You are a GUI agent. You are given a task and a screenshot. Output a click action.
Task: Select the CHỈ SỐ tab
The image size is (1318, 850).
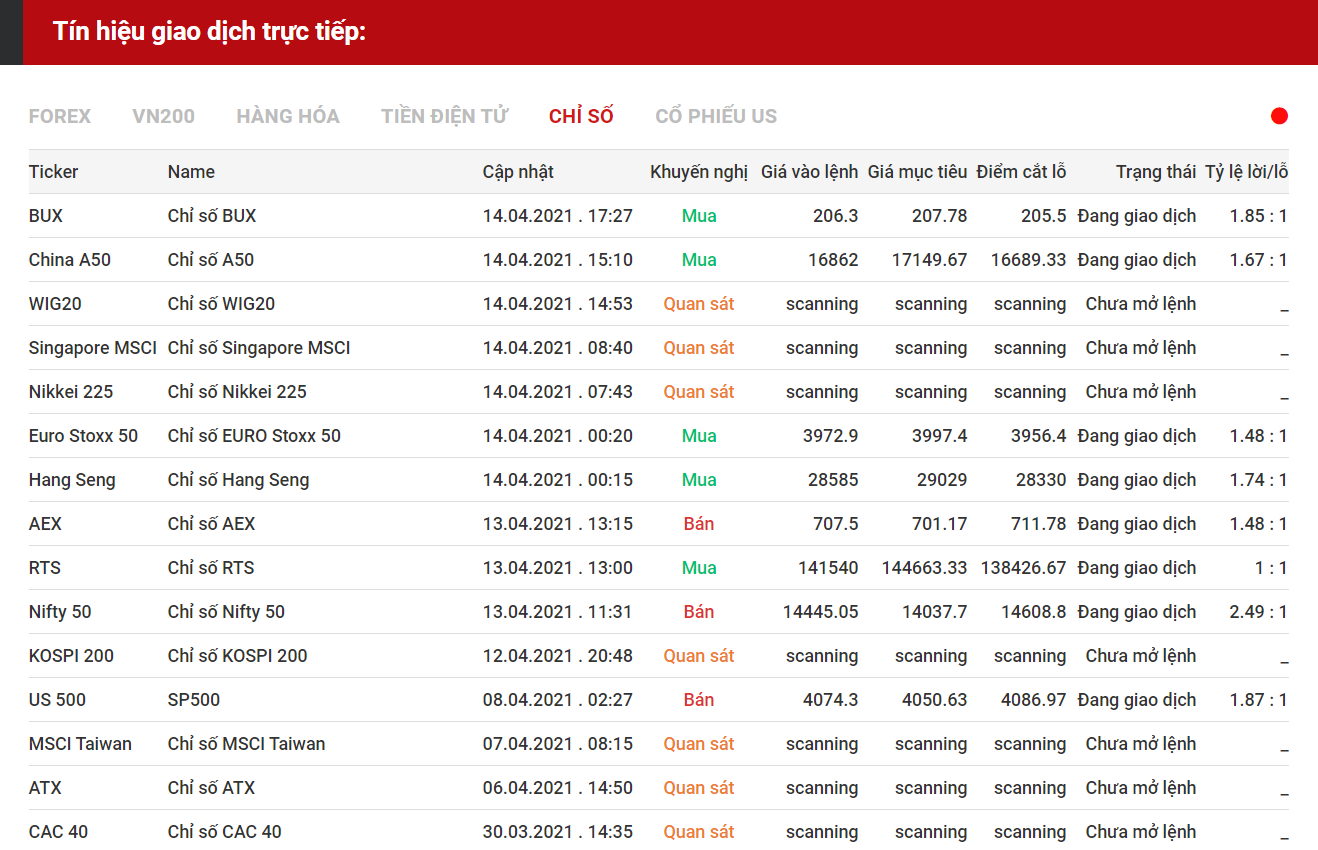click(581, 116)
